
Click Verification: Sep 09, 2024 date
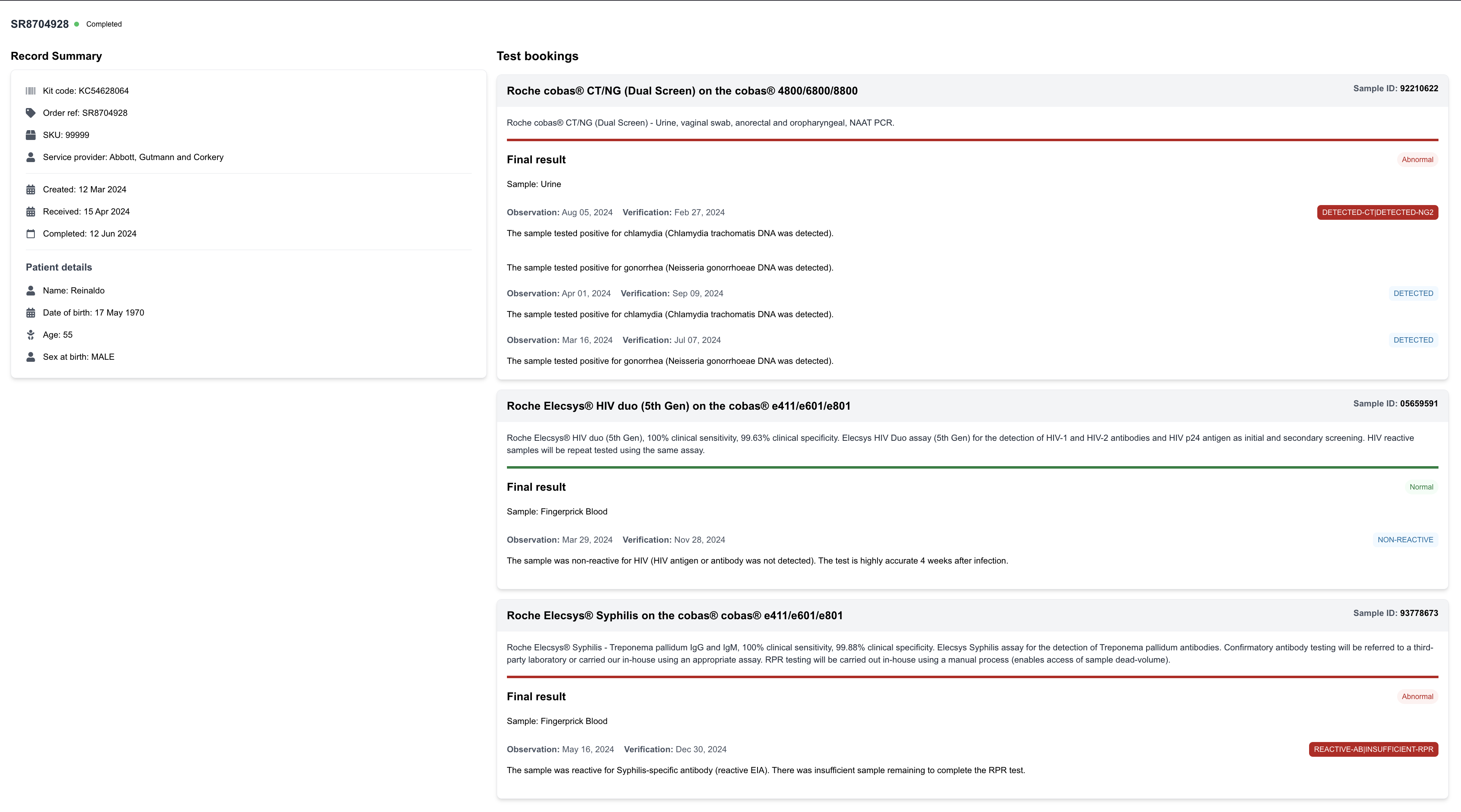coord(672,293)
